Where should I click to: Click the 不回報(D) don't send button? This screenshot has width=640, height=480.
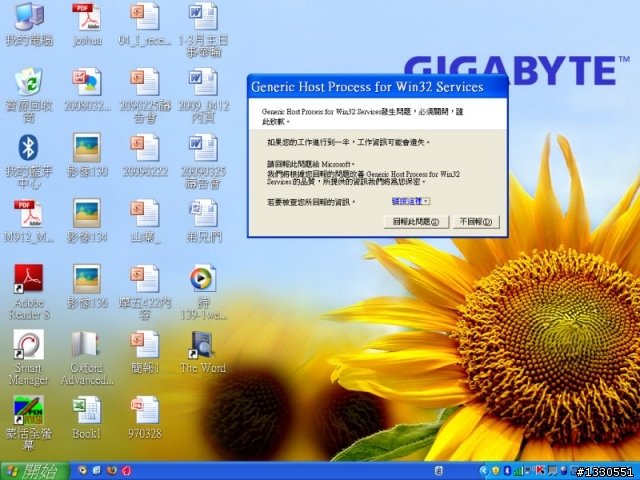point(476,222)
